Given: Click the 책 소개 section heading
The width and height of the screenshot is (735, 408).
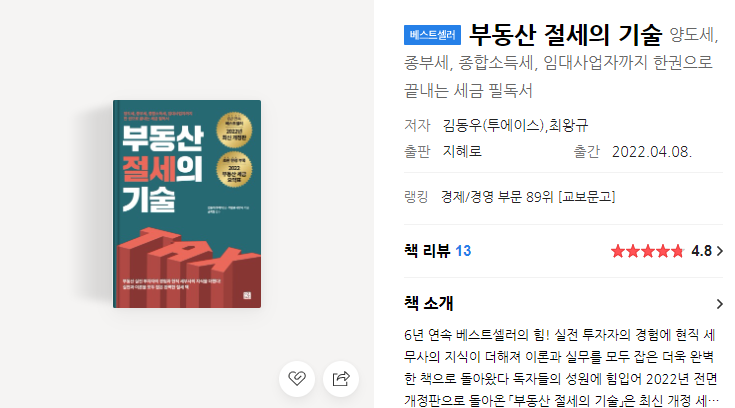Looking at the screenshot, I should [x=428, y=303].
